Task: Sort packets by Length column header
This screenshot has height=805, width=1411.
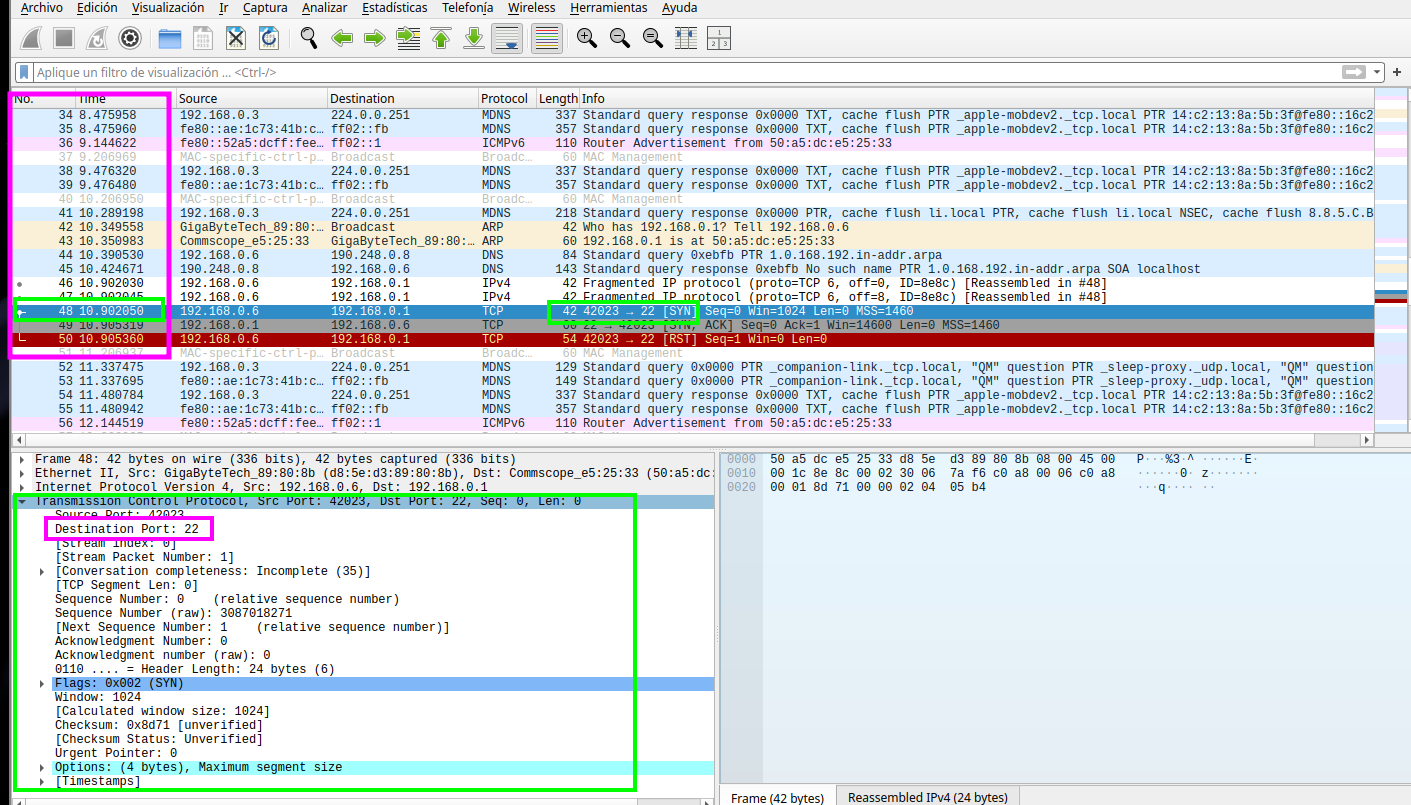Action: (x=558, y=99)
